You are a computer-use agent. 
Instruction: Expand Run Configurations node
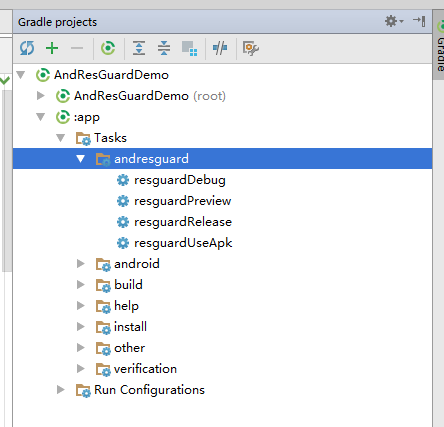(x=61, y=390)
